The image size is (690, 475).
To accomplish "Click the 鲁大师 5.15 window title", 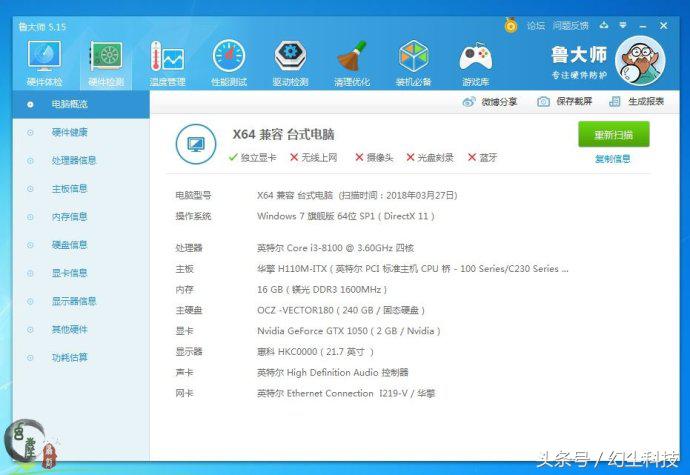I will pyautogui.click(x=42, y=27).
